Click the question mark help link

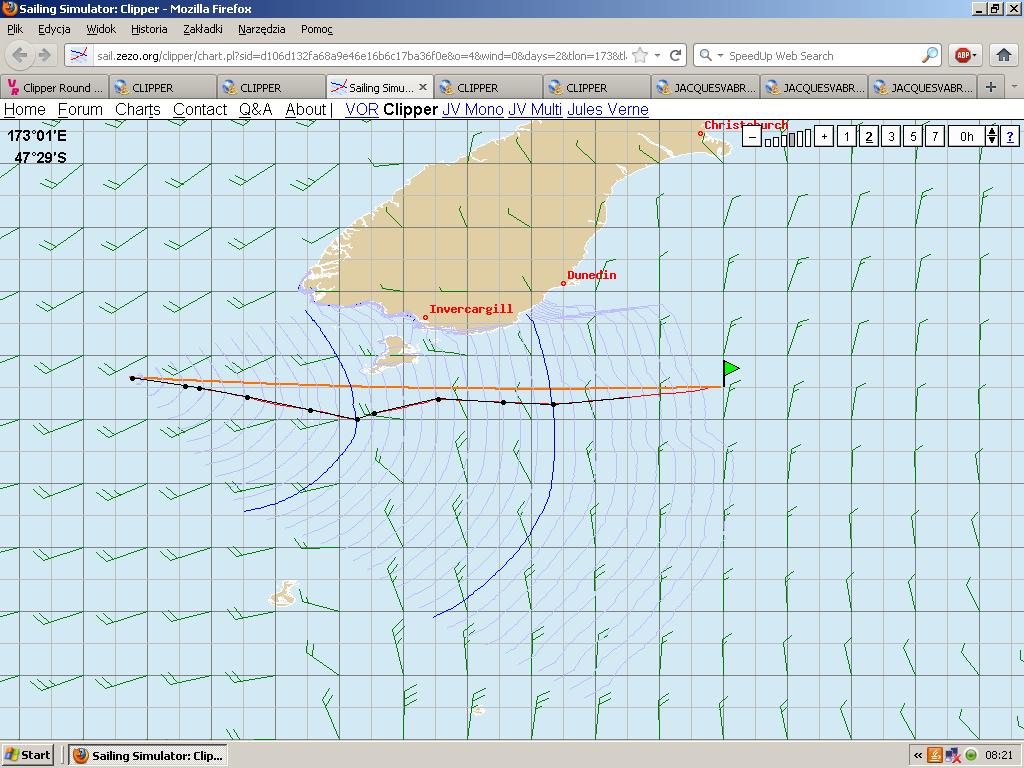coord(1010,137)
